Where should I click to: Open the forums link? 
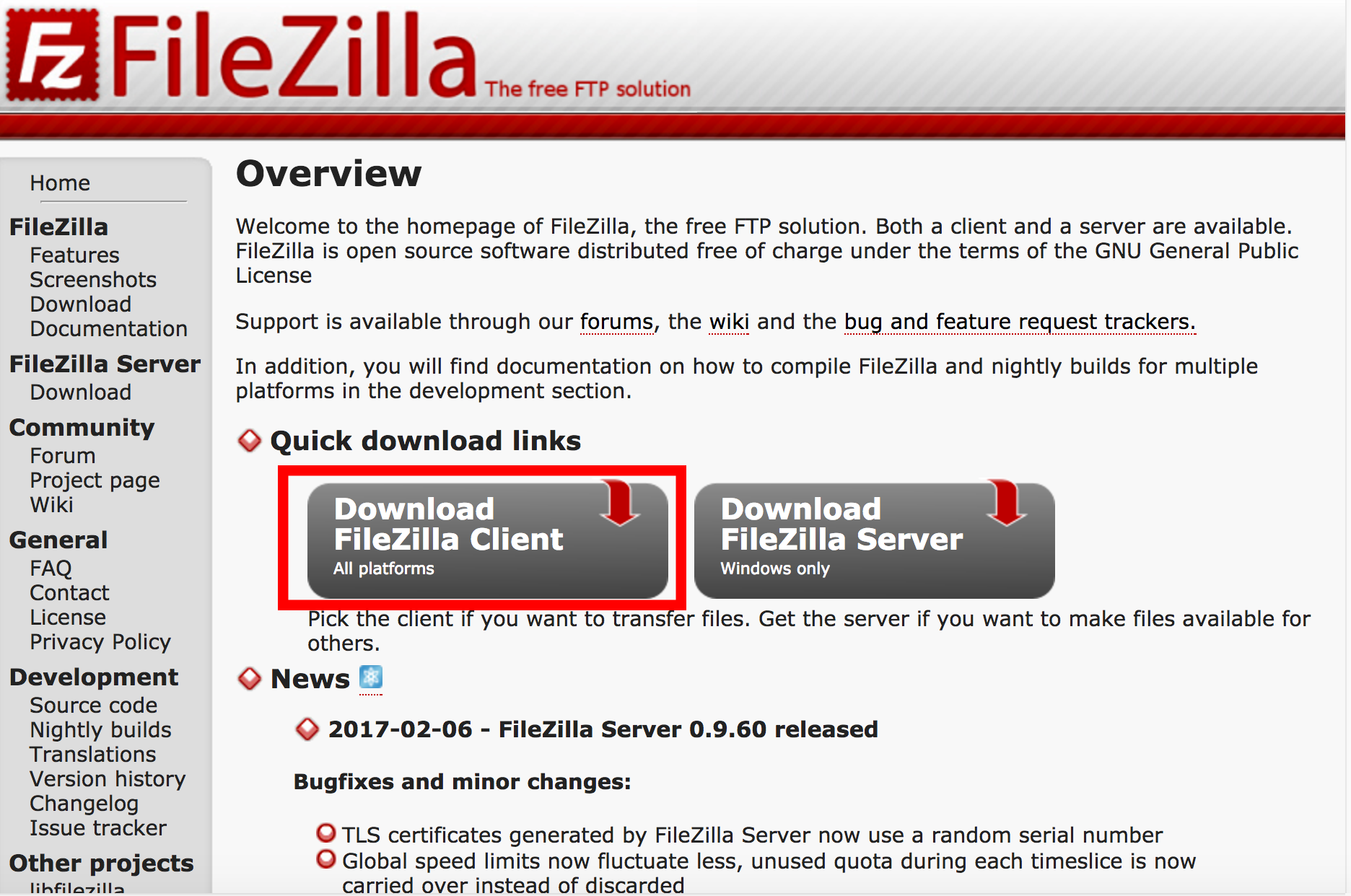click(x=617, y=322)
